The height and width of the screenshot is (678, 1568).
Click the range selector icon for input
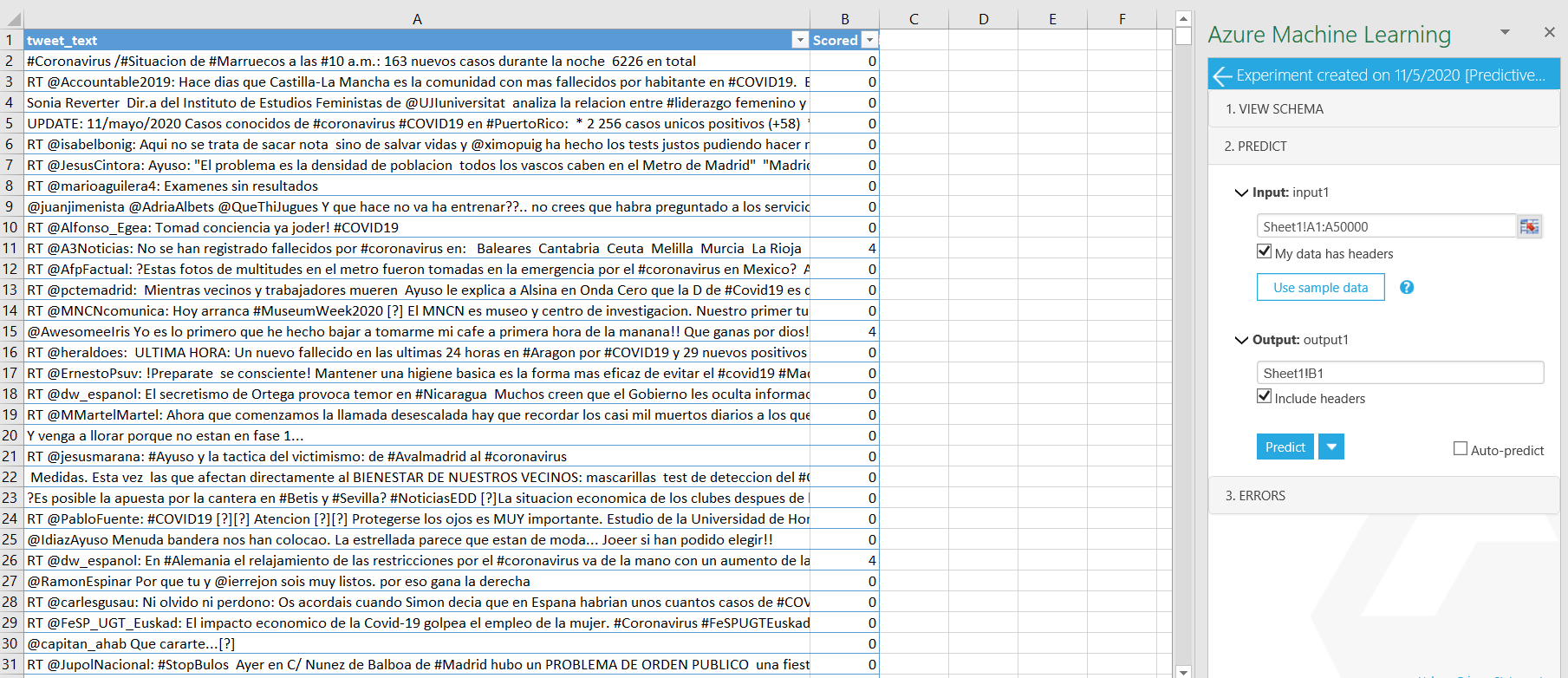(1529, 226)
